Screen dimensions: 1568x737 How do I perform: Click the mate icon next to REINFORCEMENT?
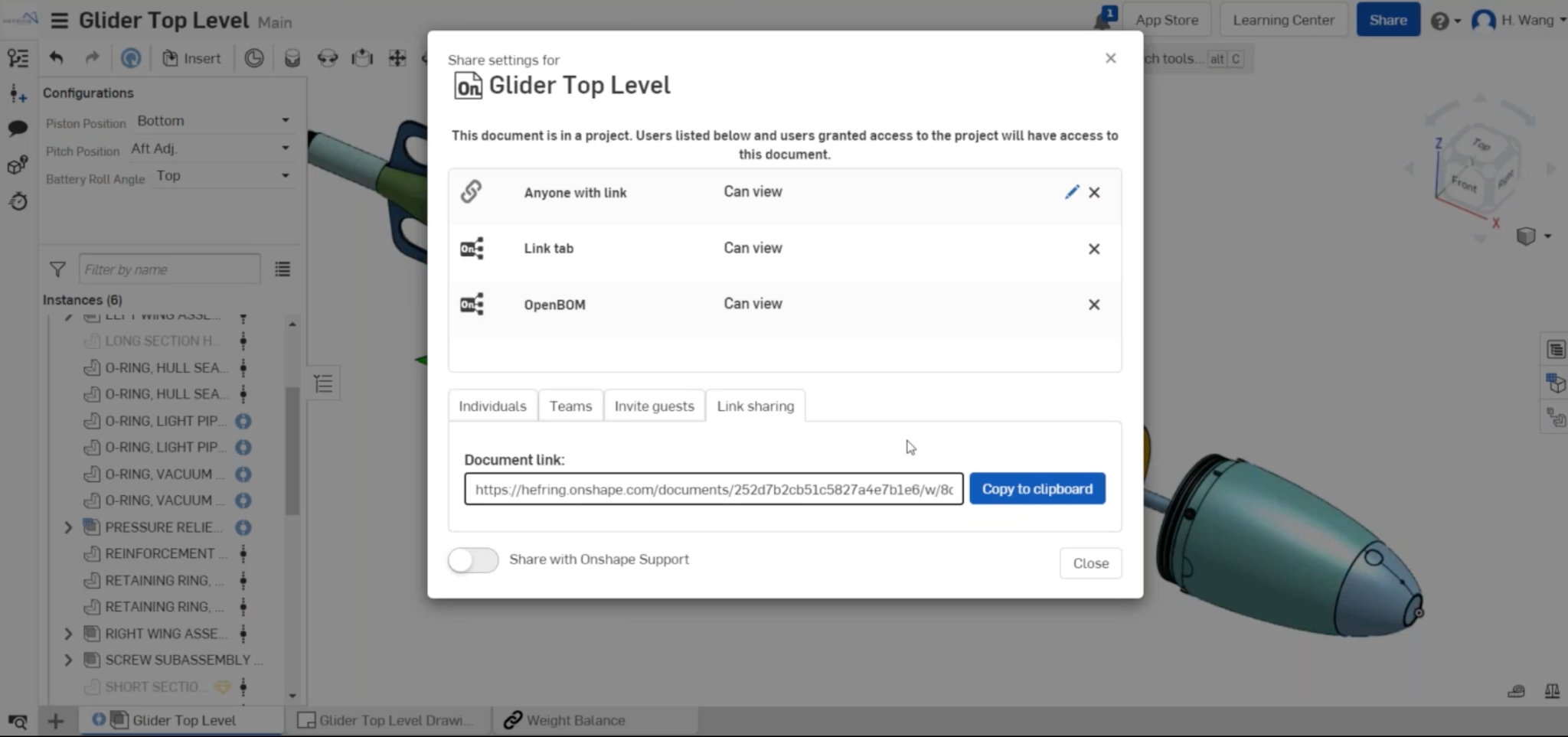[x=243, y=553]
